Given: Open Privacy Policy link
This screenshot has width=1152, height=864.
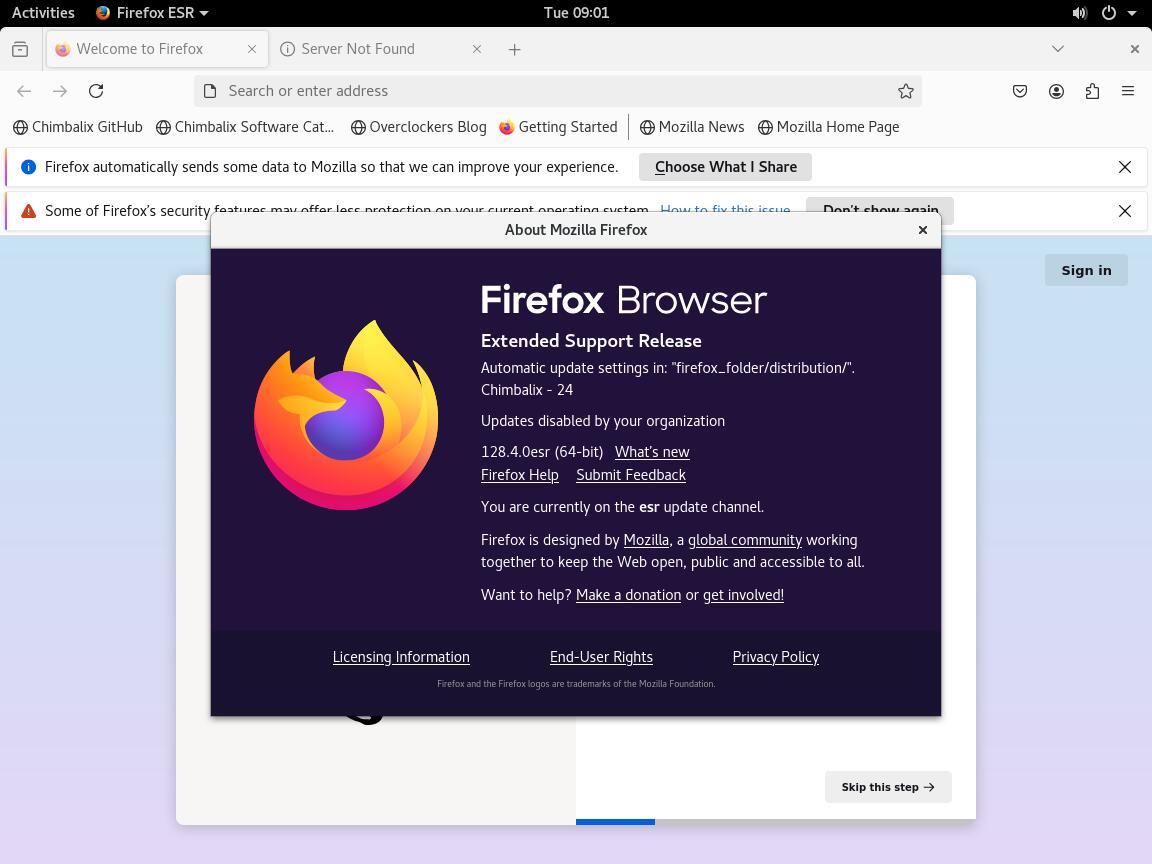Looking at the screenshot, I should (775, 657).
